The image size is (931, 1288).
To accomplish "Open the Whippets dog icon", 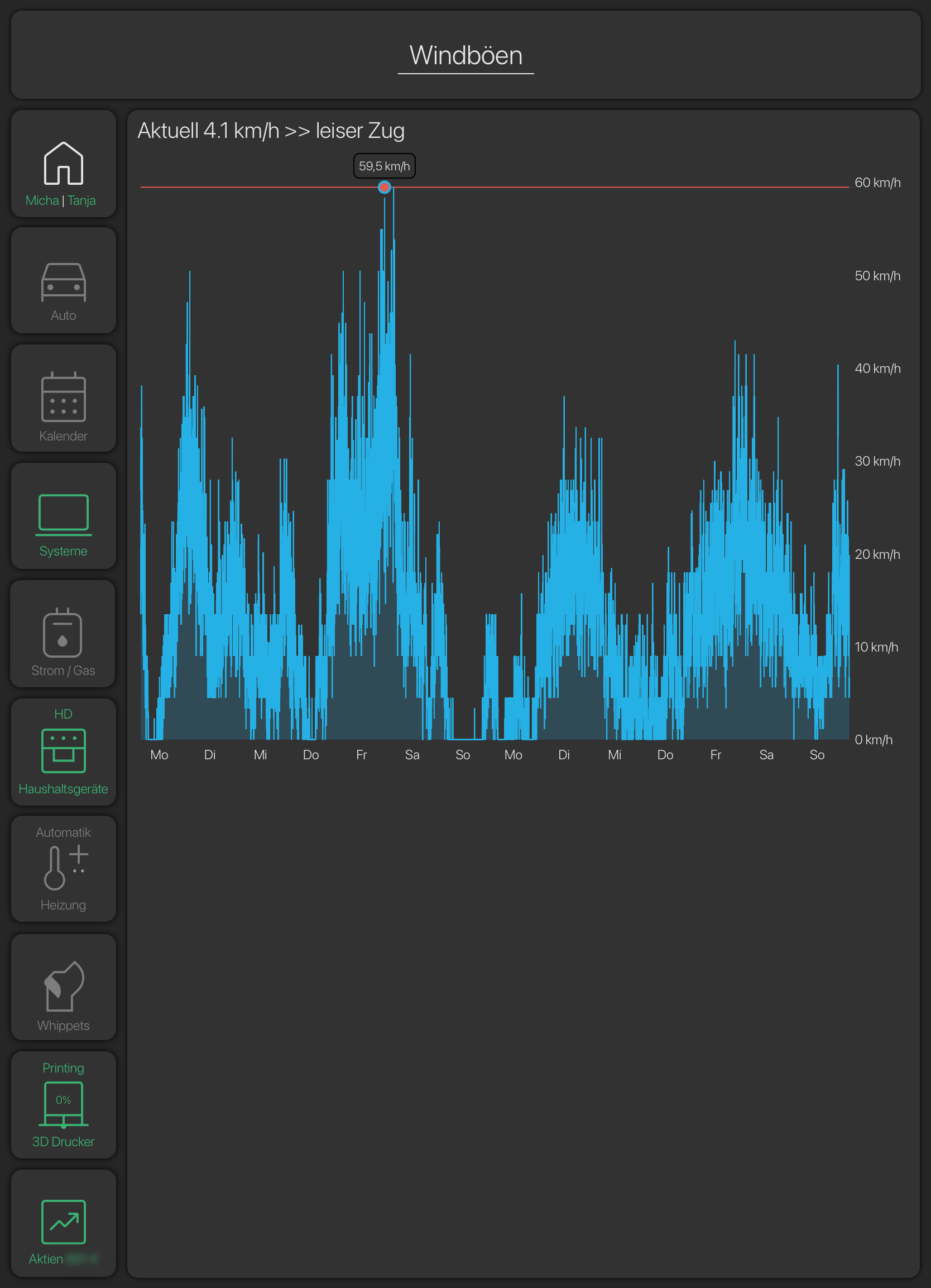I will (64, 986).
